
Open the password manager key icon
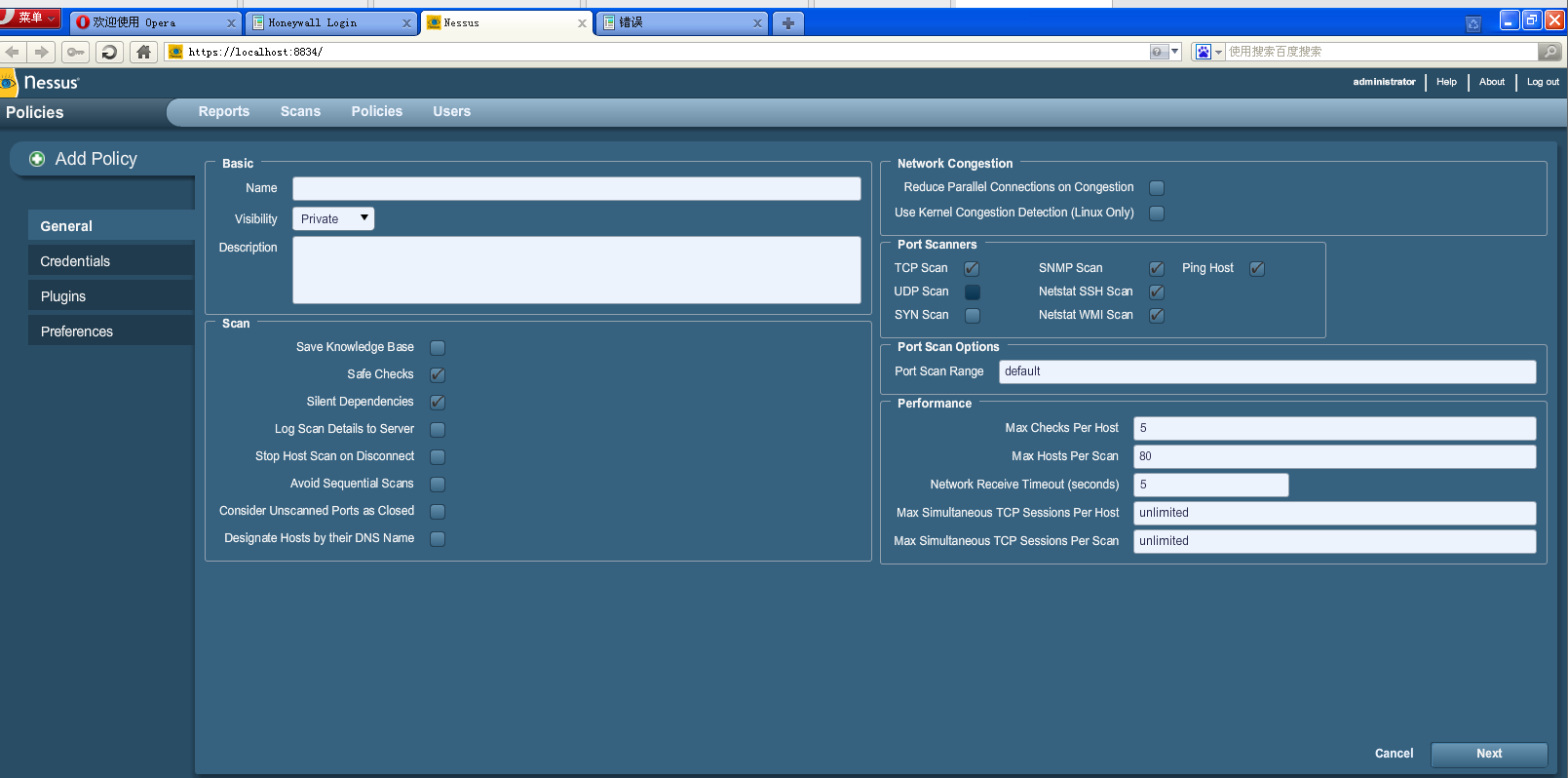tap(76, 52)
